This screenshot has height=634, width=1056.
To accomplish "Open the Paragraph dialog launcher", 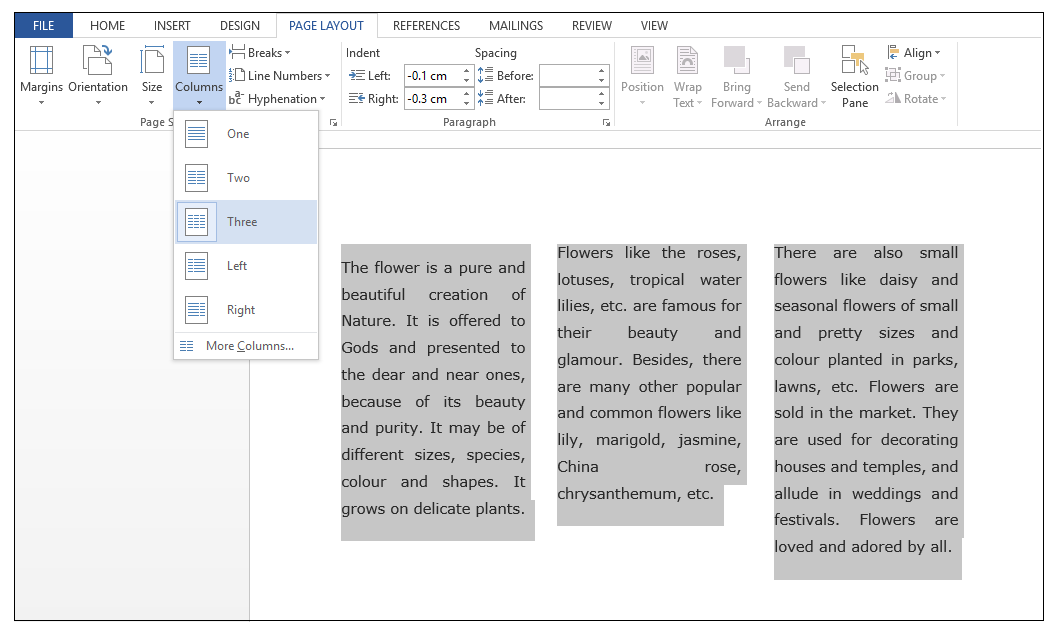I will [x=606, y=123].
